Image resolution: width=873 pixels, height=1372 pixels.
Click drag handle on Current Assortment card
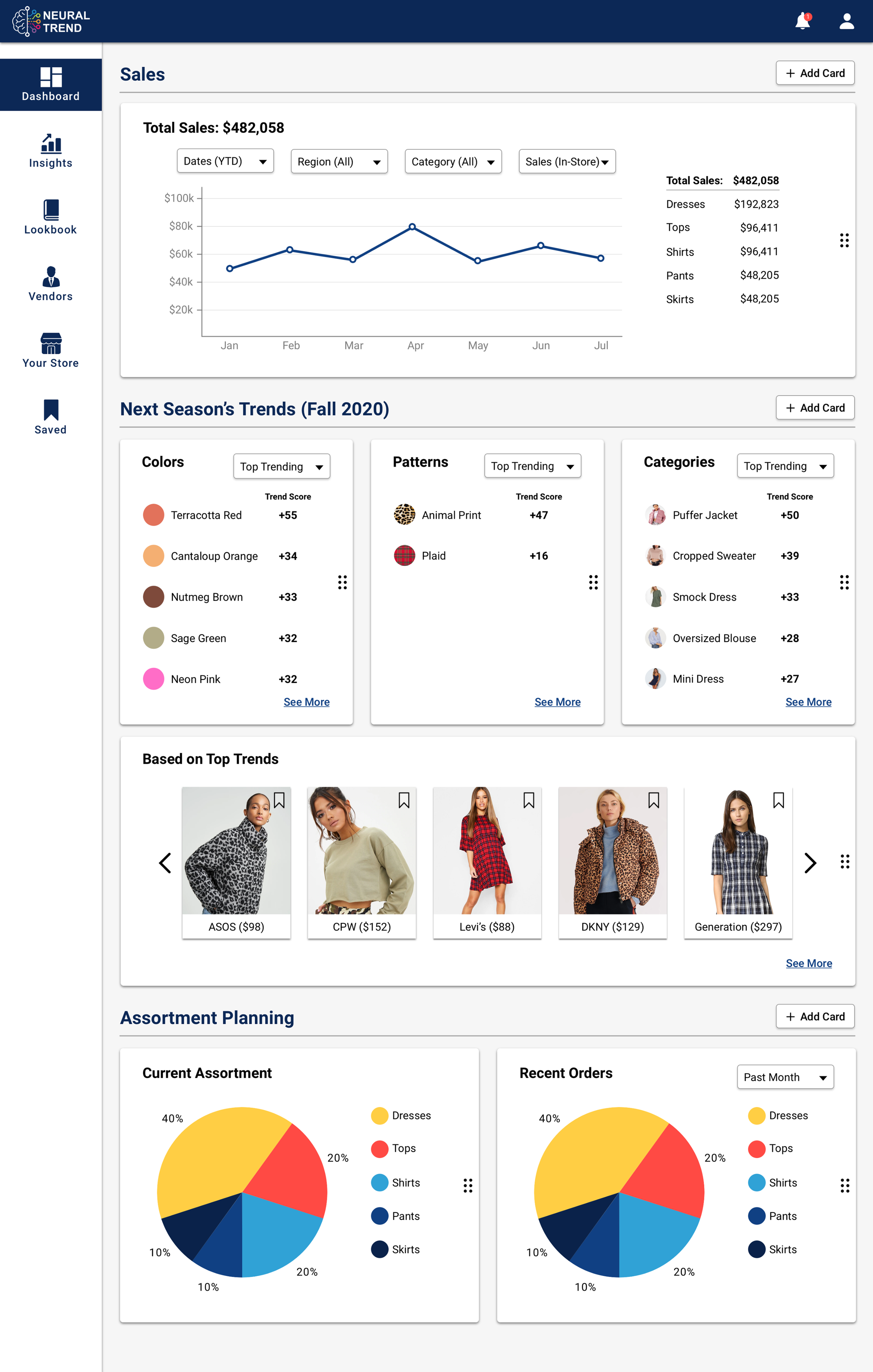[x=467, y=1186]
